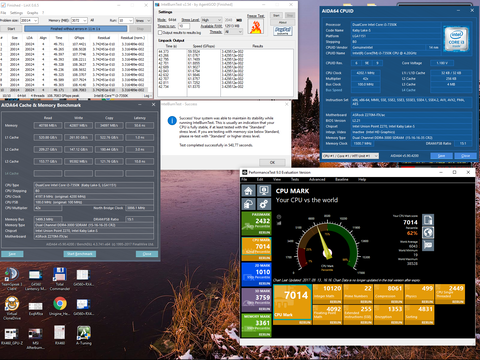
Task: Click clock icon beside CPU gauge
Action: pos(279,217)
